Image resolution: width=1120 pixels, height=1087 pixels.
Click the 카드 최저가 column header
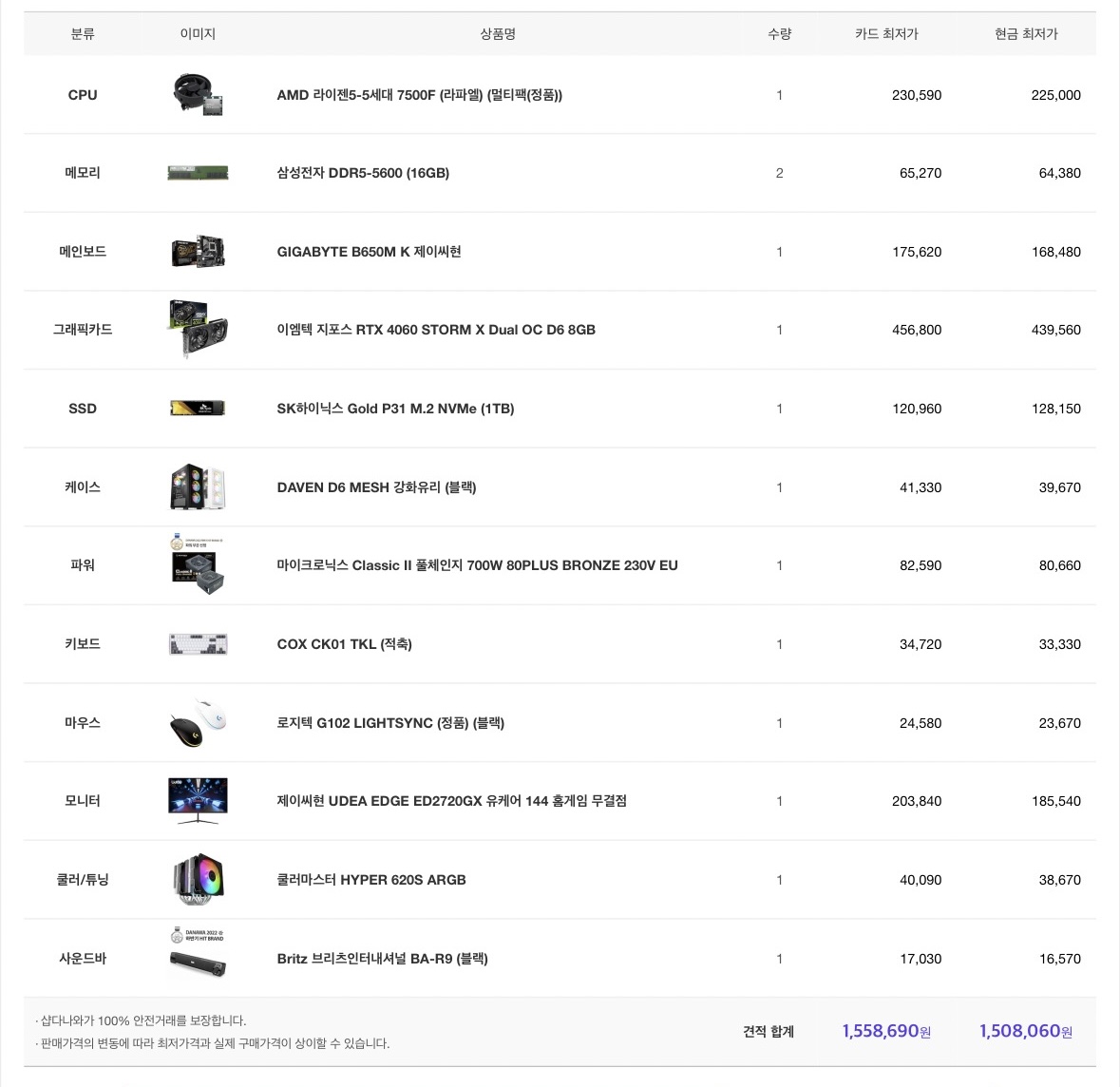coord(886,33)
